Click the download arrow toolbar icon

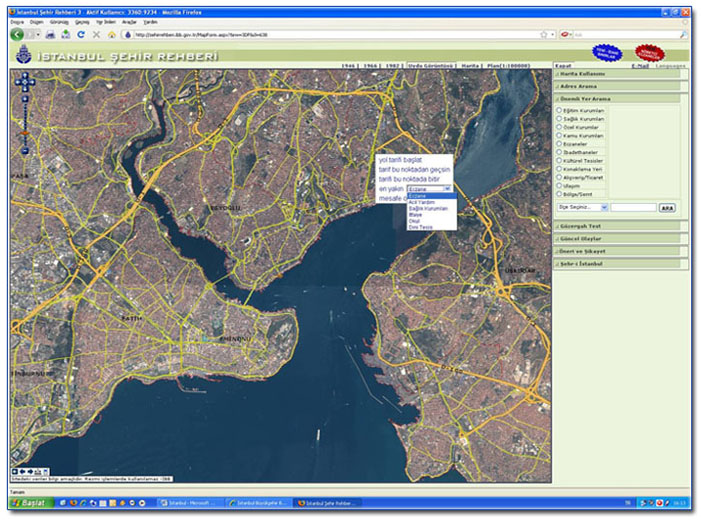(66, 34)
